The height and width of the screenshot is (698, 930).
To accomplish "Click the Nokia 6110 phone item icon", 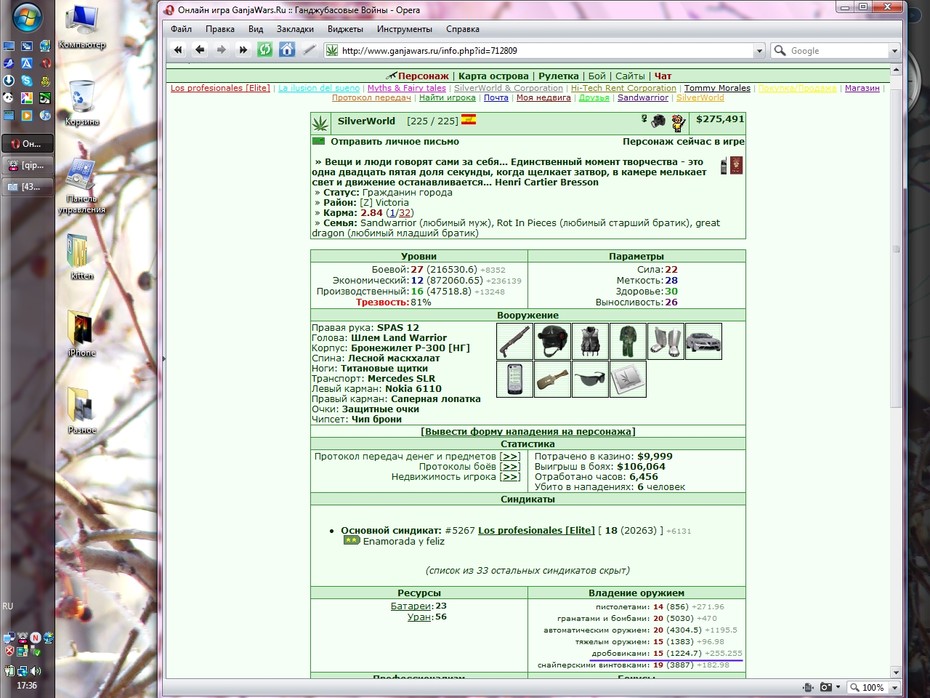I will (514, 379).
